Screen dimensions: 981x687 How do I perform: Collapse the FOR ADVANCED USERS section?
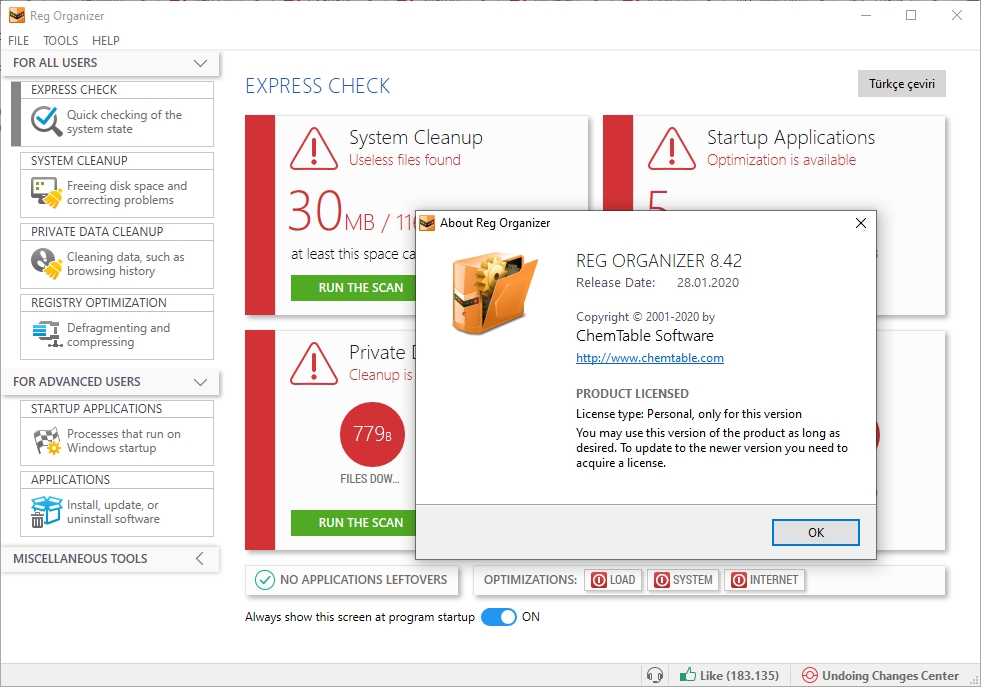tap(200, 382)
